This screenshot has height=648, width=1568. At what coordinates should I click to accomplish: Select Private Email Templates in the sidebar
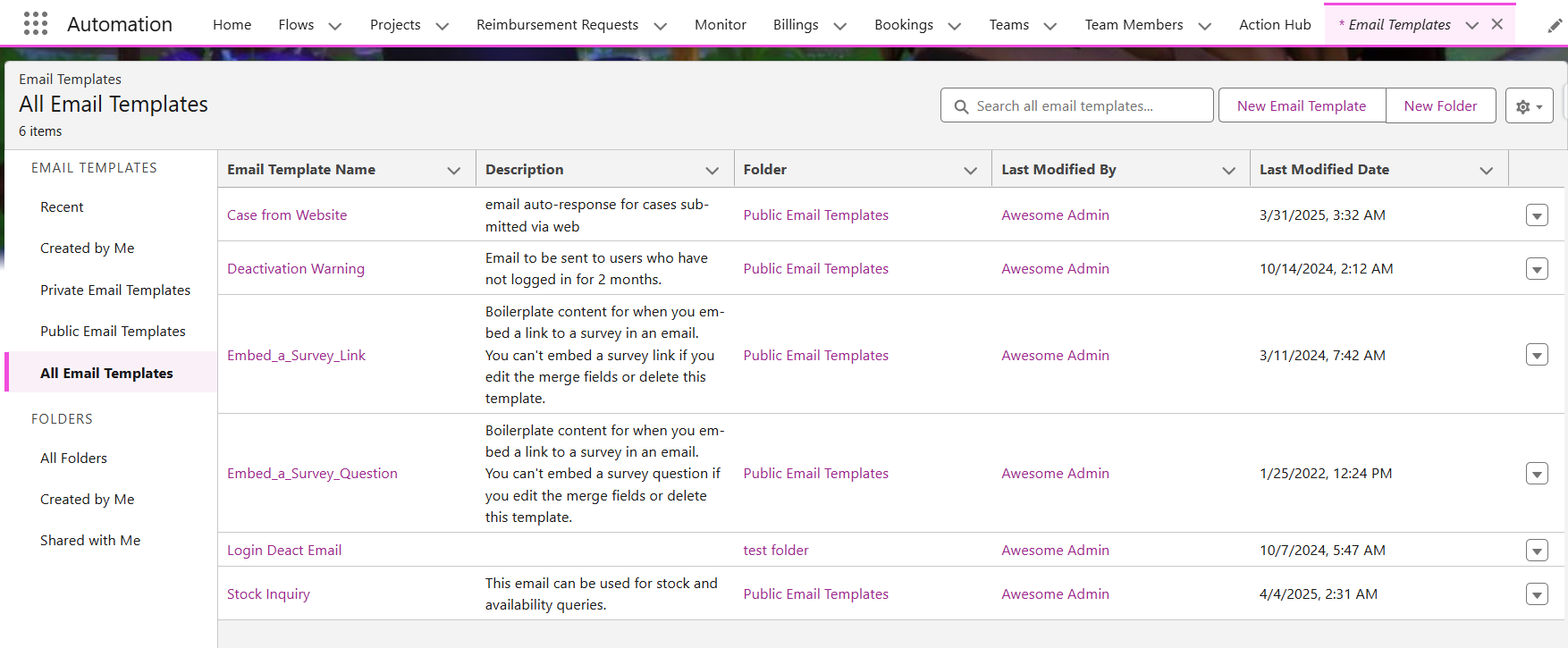[115, 290]
